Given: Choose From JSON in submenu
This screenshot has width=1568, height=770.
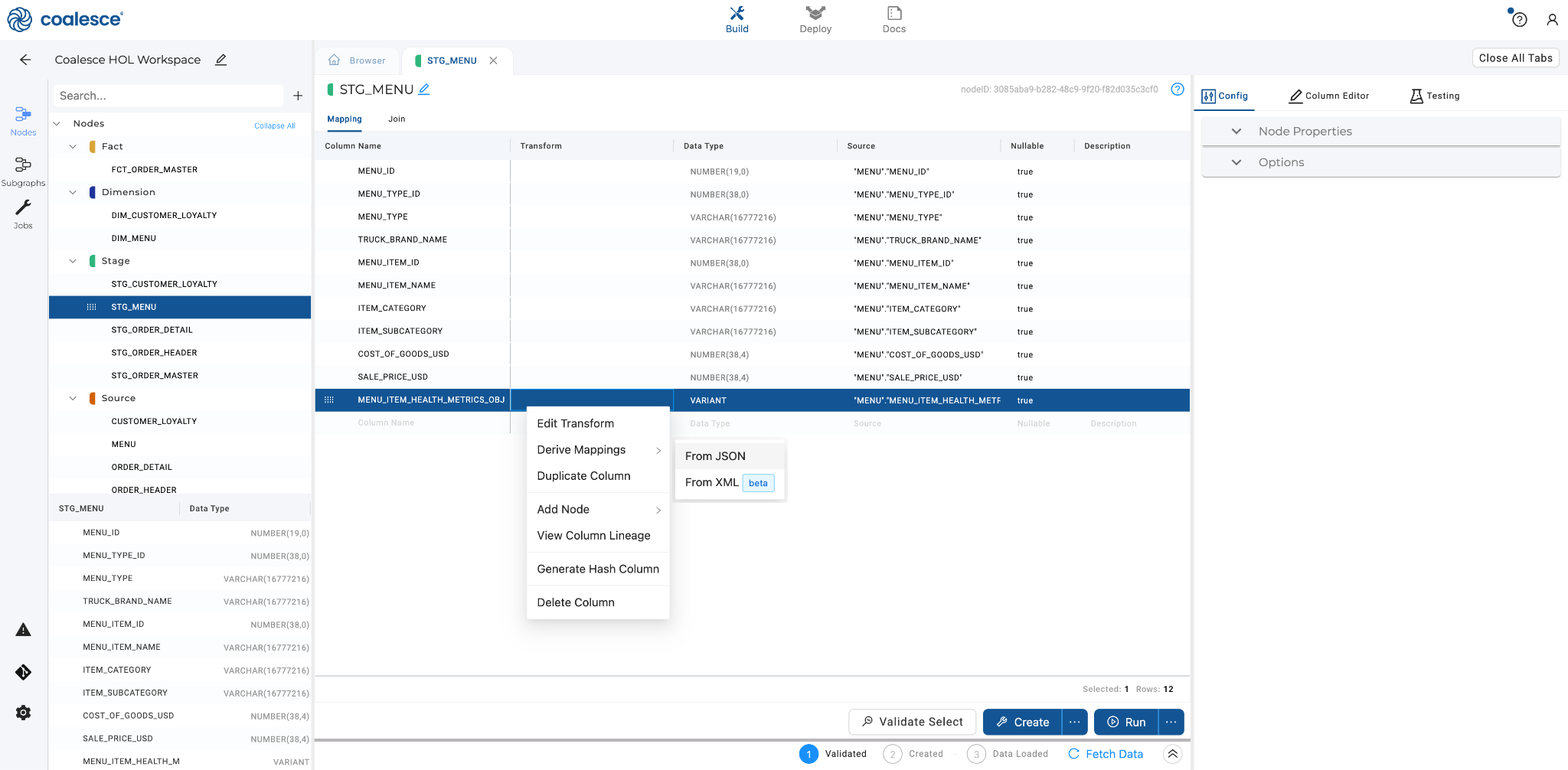Looking at the screenshot, I should tap(715, 456).
